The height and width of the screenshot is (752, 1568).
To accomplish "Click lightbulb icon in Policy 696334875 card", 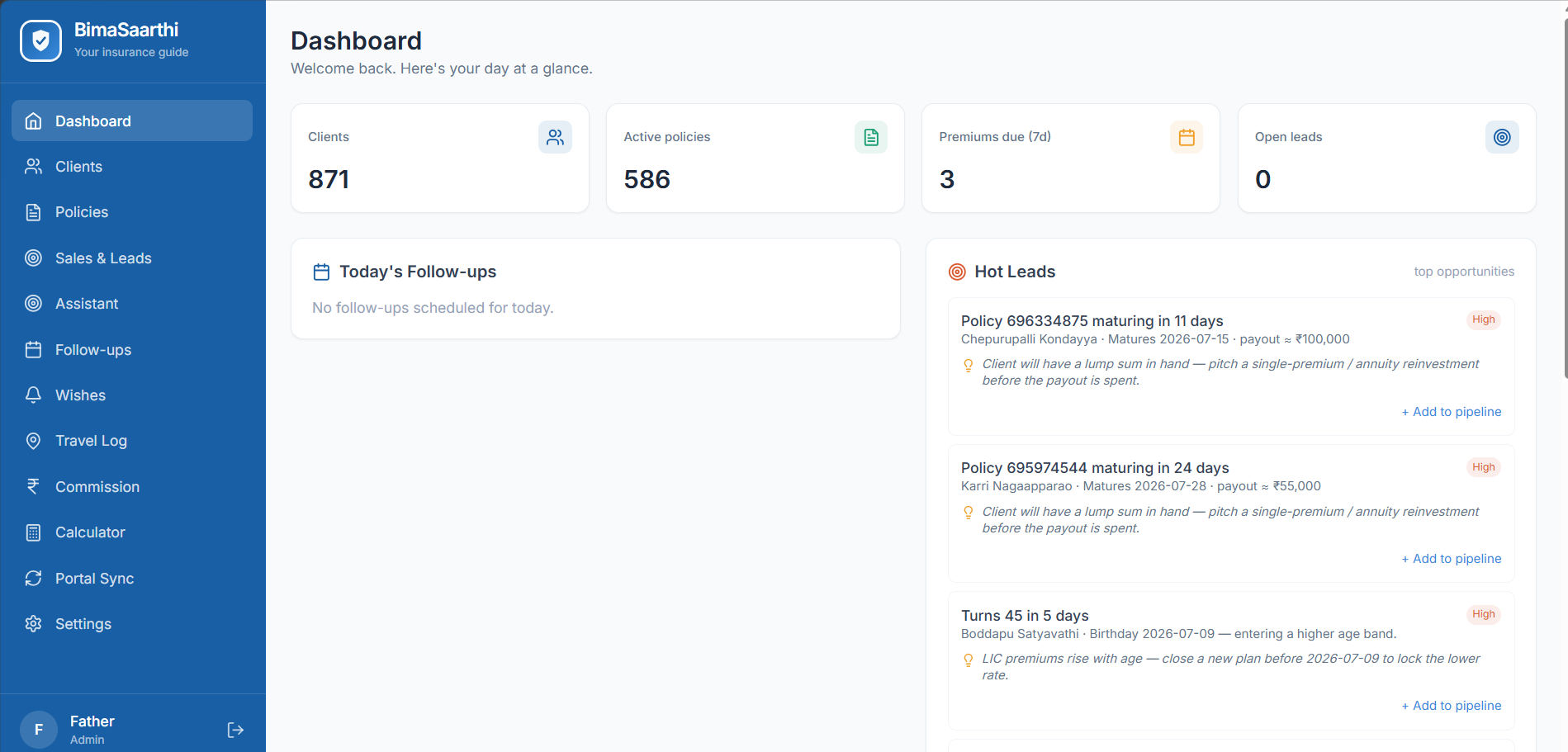I will pyautogui.click(x=969, y=365).
